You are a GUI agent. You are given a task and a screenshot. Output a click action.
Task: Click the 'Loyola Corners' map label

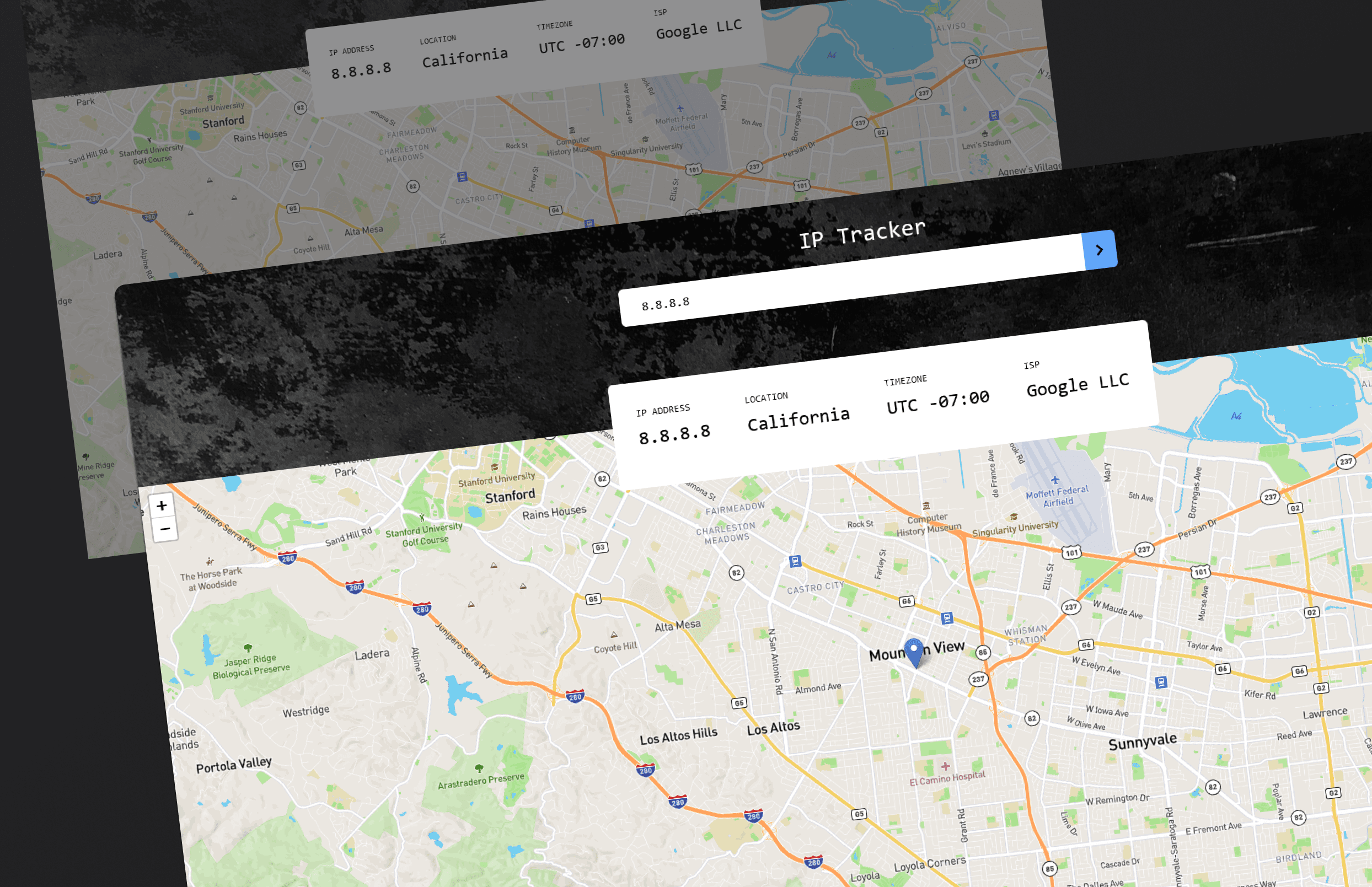[x=930, y=864]
